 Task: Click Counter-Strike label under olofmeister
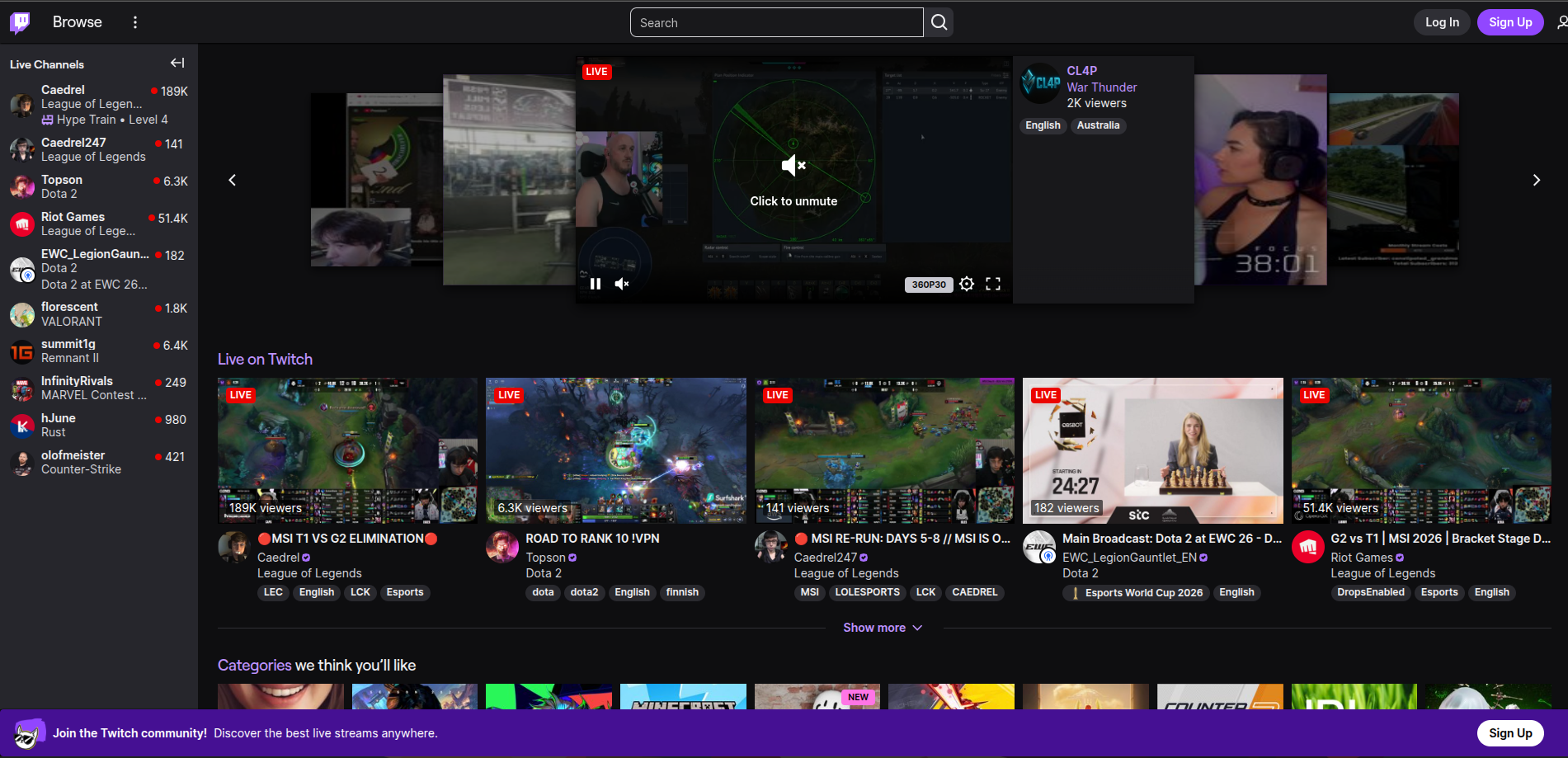pyautogui.click(x=81, y=469)
